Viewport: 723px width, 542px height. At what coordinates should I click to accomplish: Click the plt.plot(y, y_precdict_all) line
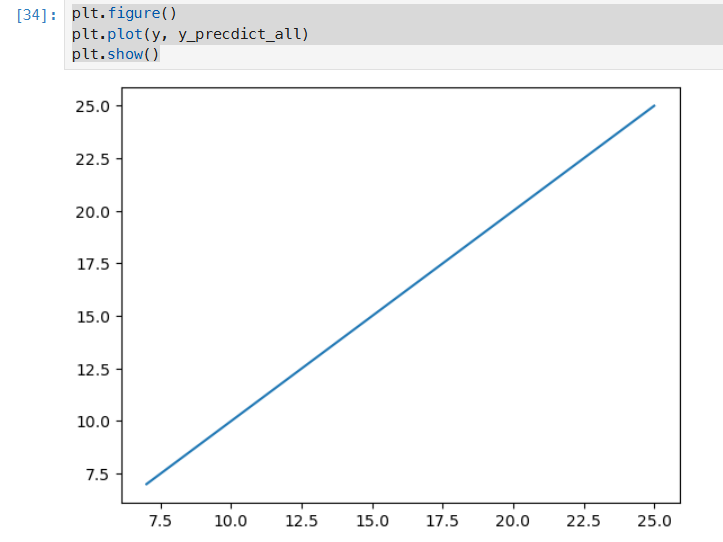pyautogui.click(x=190, y=34)
